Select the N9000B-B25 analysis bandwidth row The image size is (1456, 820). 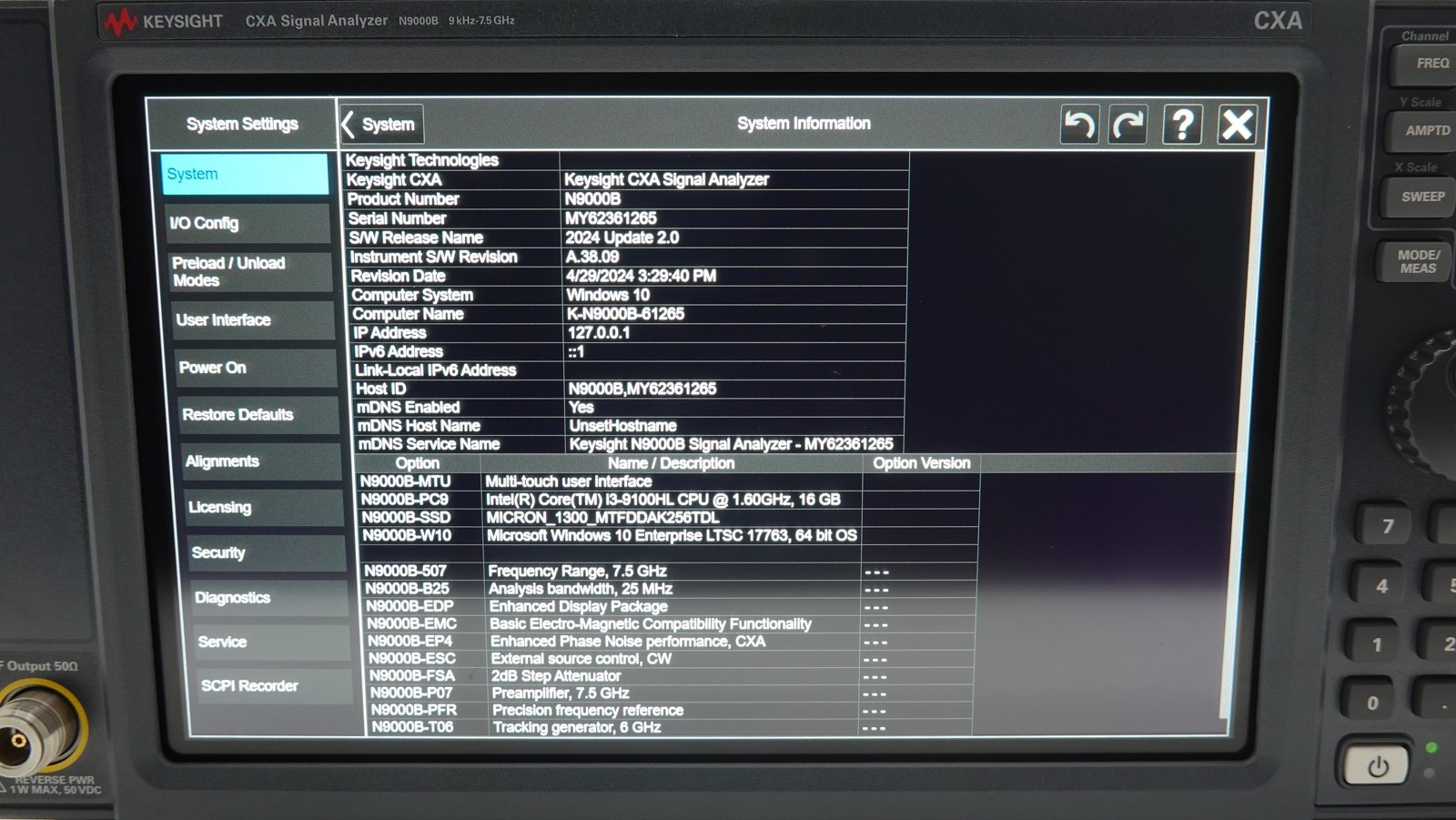pos(670,589)
